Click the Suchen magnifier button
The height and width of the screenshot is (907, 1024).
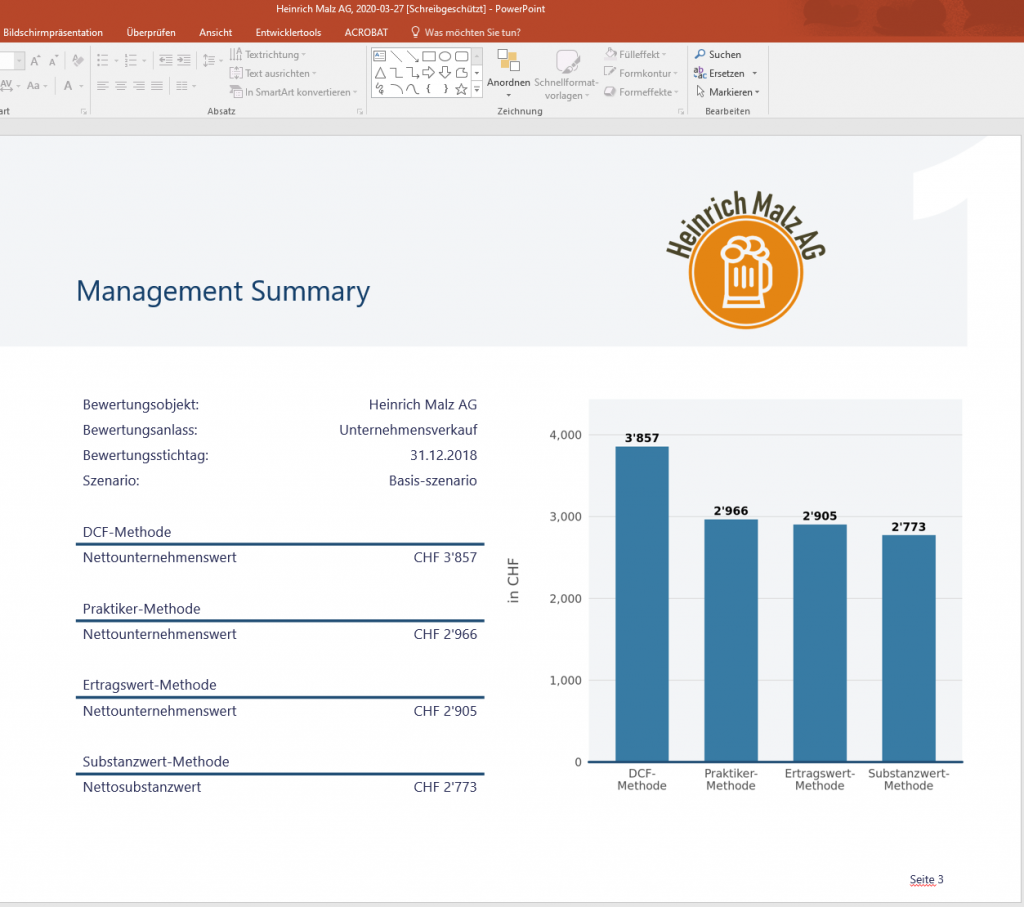[x=718, y=54]
